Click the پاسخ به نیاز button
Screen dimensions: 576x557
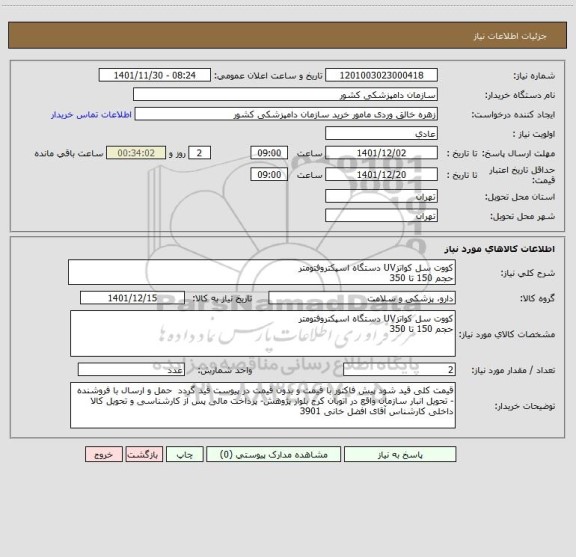click(x=400, y=454)
